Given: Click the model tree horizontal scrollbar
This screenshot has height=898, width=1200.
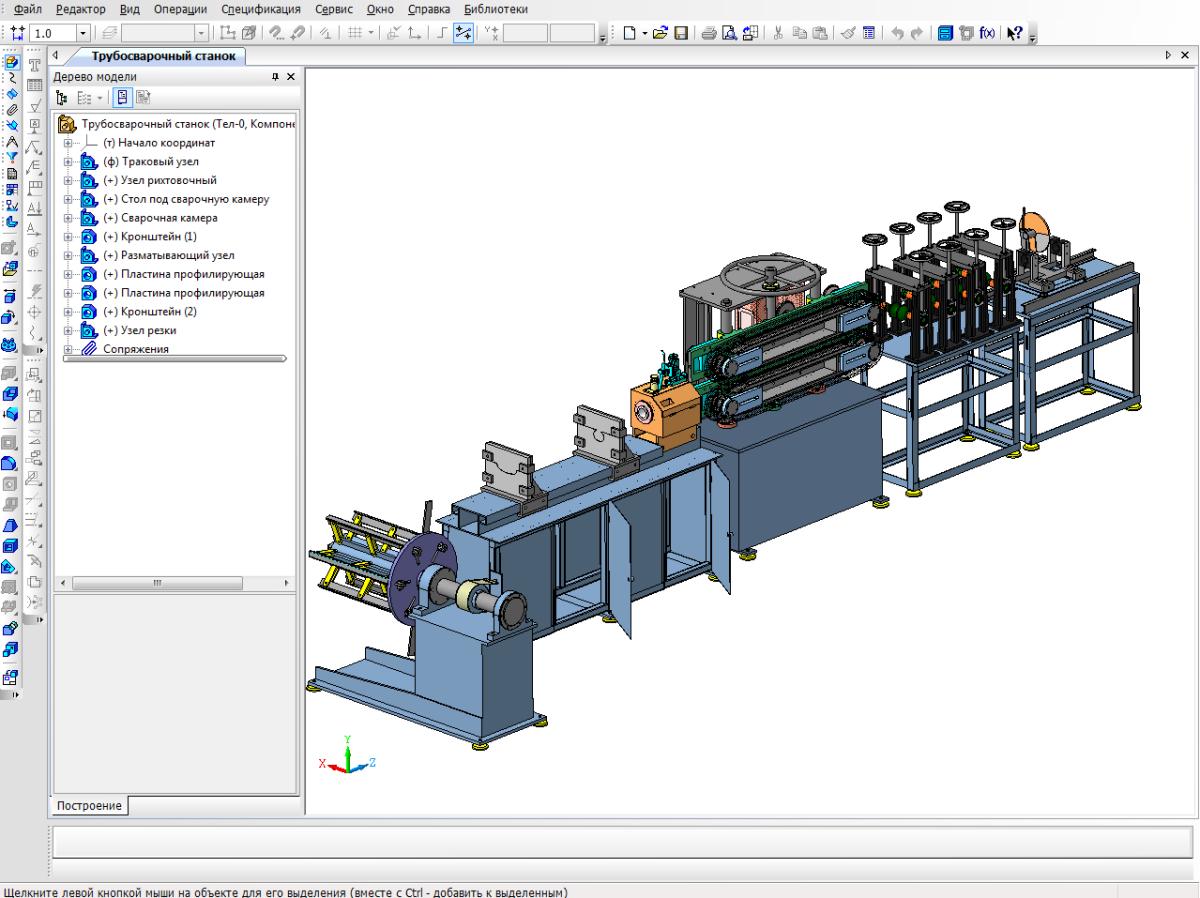Looking at the screenshot, I should point(156,582).
